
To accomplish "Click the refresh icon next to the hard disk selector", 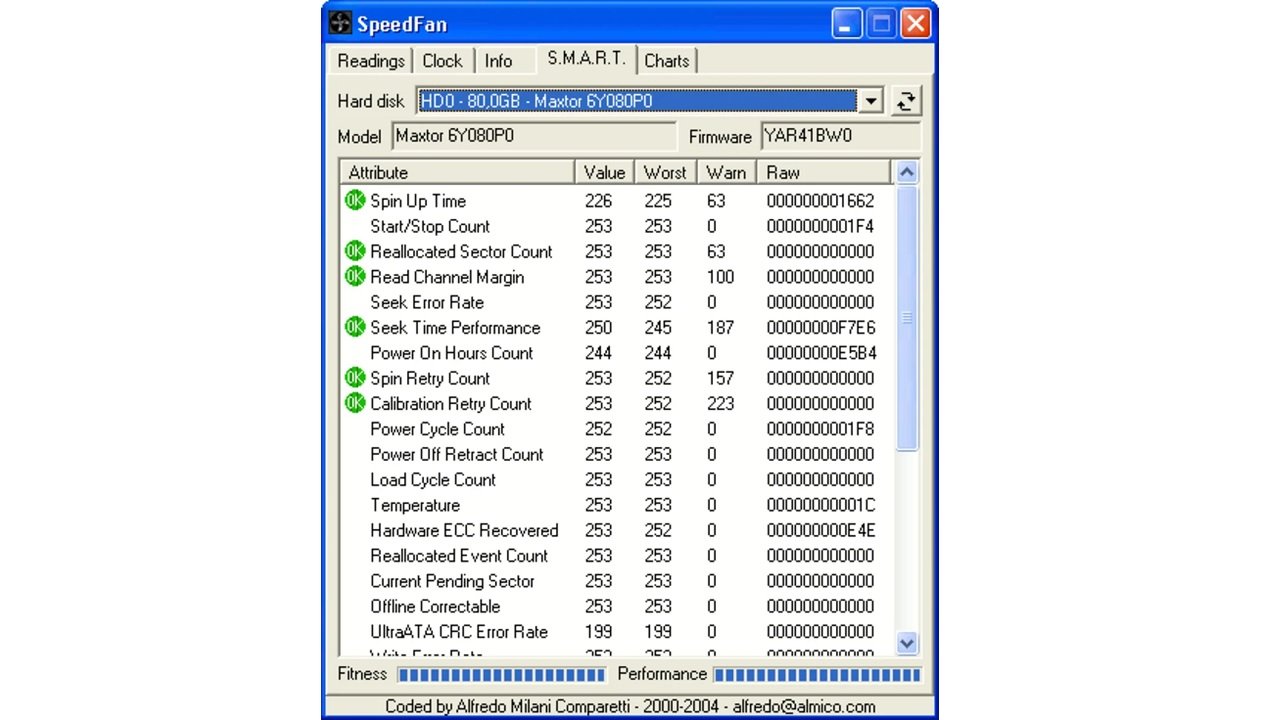I will pyautogui.click(x=906, y=100).
